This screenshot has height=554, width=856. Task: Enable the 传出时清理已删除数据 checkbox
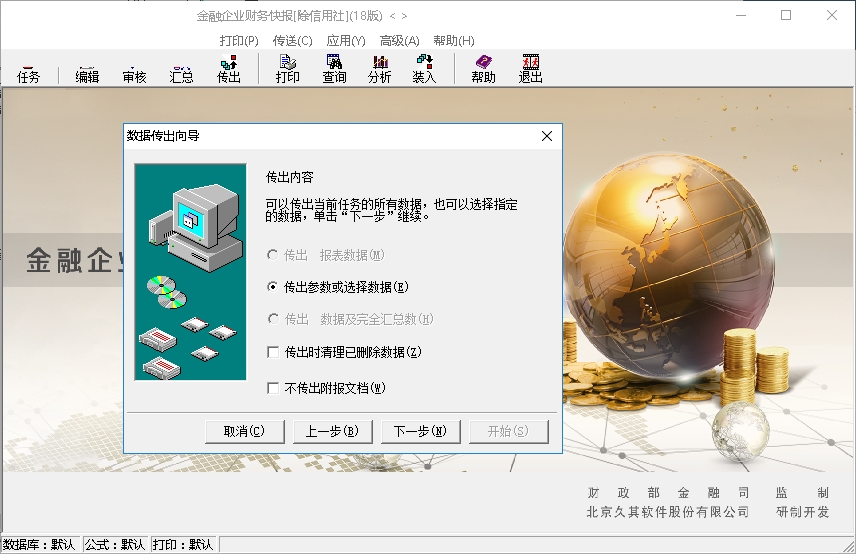(273, 352)
